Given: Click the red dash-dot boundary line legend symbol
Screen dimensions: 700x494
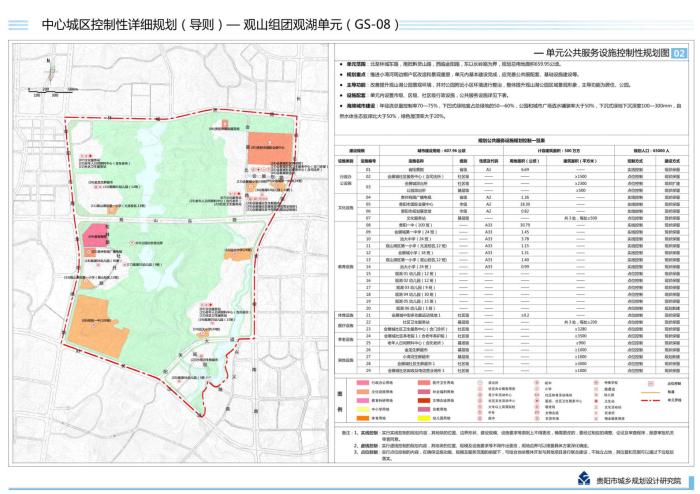Looking at the screenshot, I should pyautogui.click(x=650, y=400).
